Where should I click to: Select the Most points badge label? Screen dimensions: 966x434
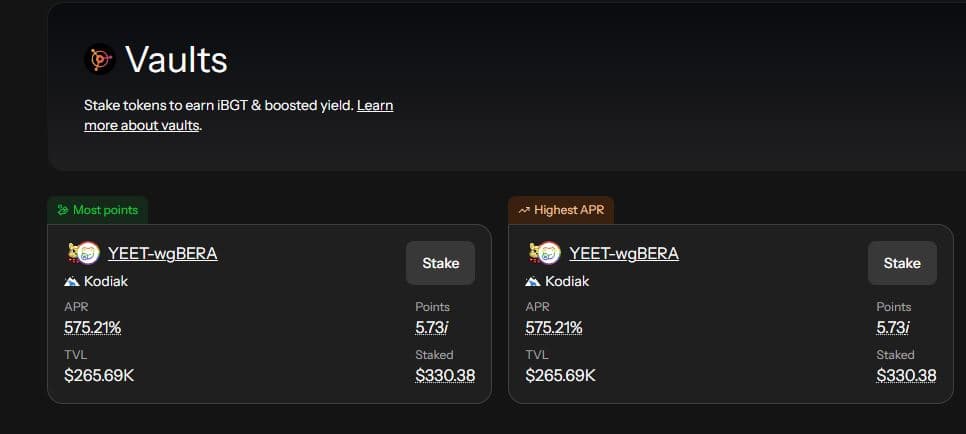[106, 210]
